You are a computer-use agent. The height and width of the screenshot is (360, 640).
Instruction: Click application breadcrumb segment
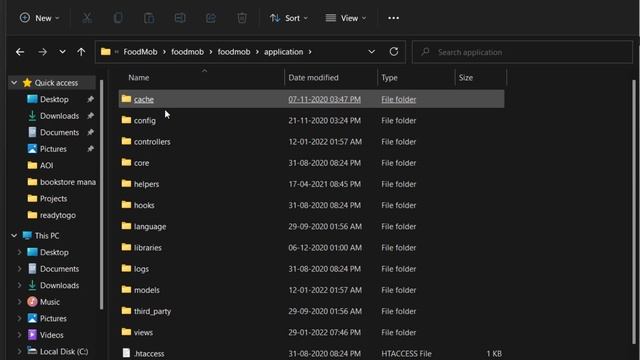click(x=283, y=52)
